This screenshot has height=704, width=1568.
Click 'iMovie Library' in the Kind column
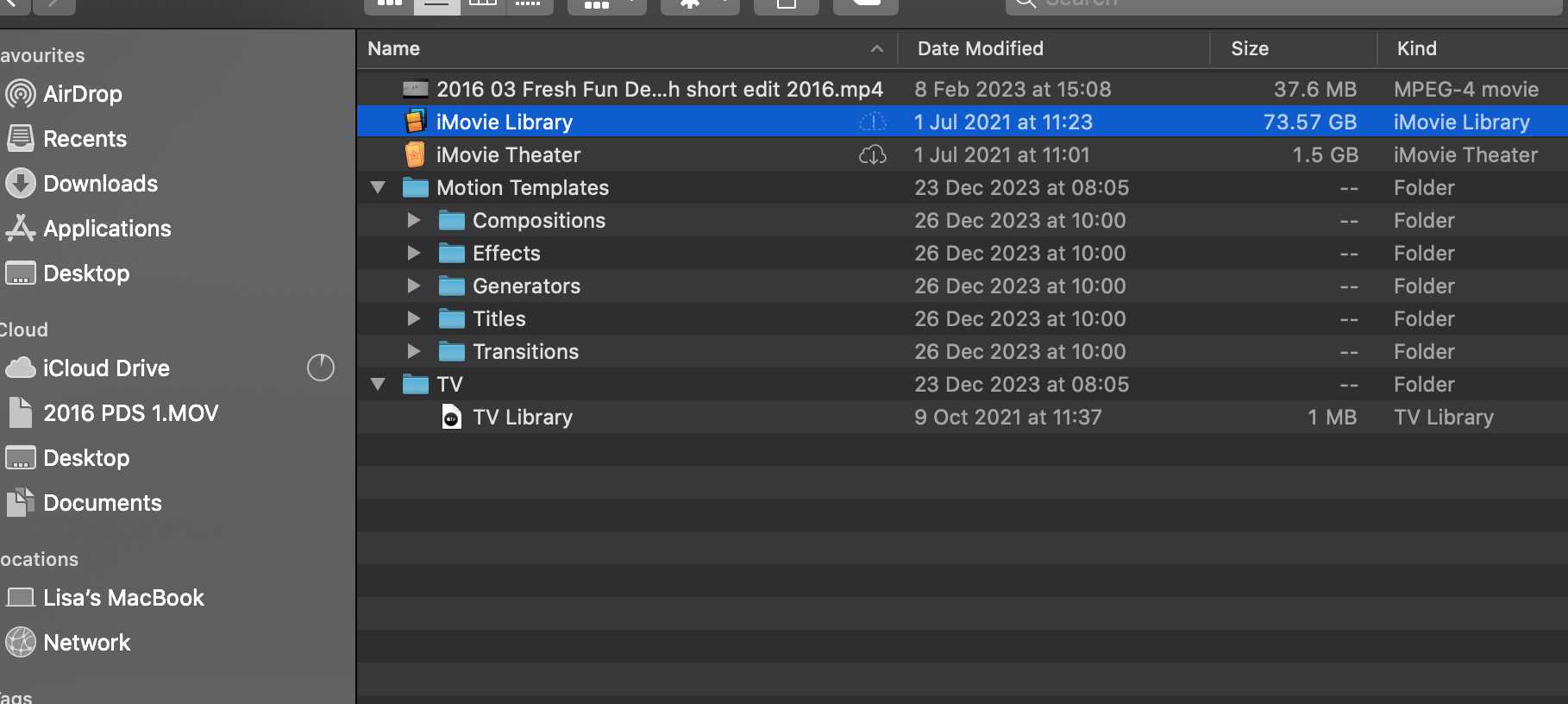coord(1462,122)
